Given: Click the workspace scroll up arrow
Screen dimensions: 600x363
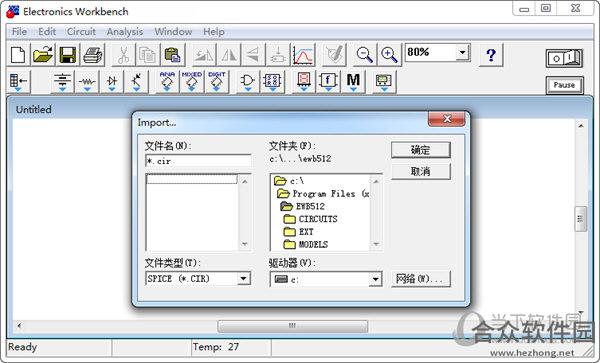Looking at the screenshot, I should click(x=580, y=125).
